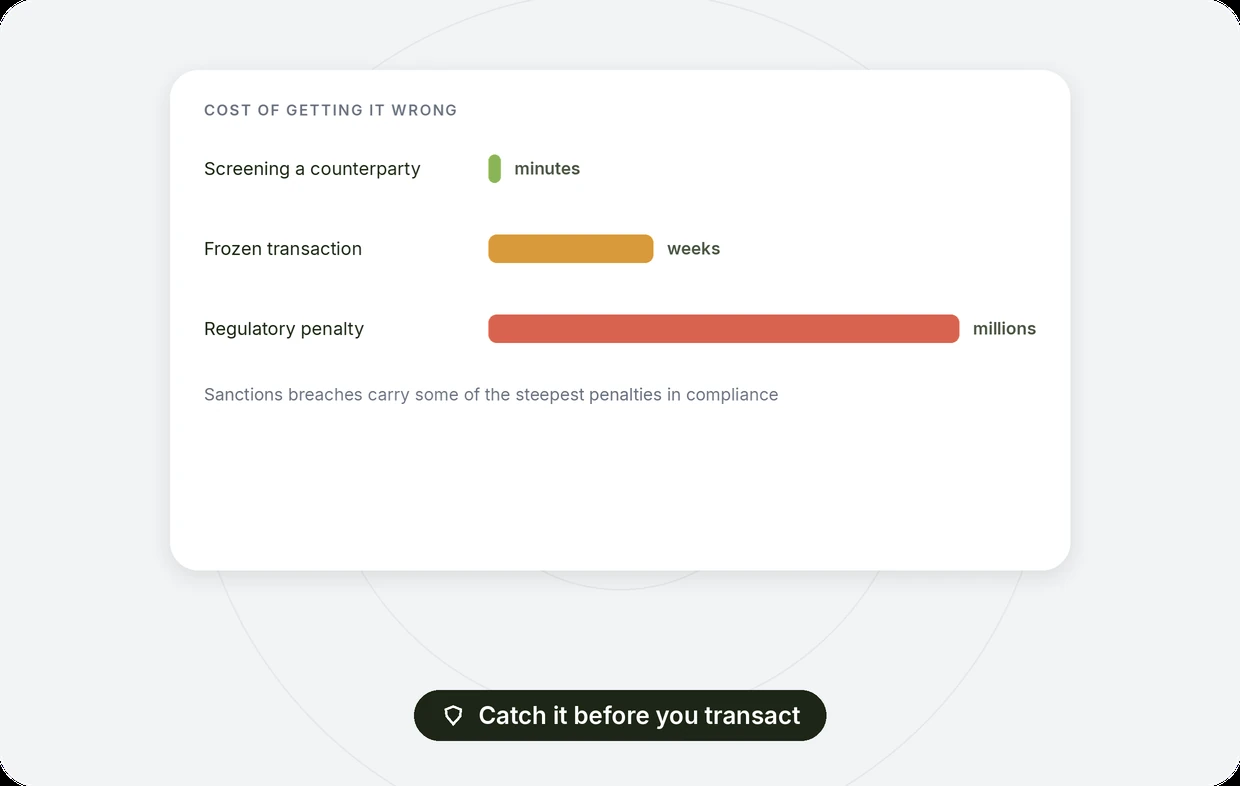This screenshot has height=786, width=1240.
Task: Click the word 'transact' in the button
Action: (752, 716)
